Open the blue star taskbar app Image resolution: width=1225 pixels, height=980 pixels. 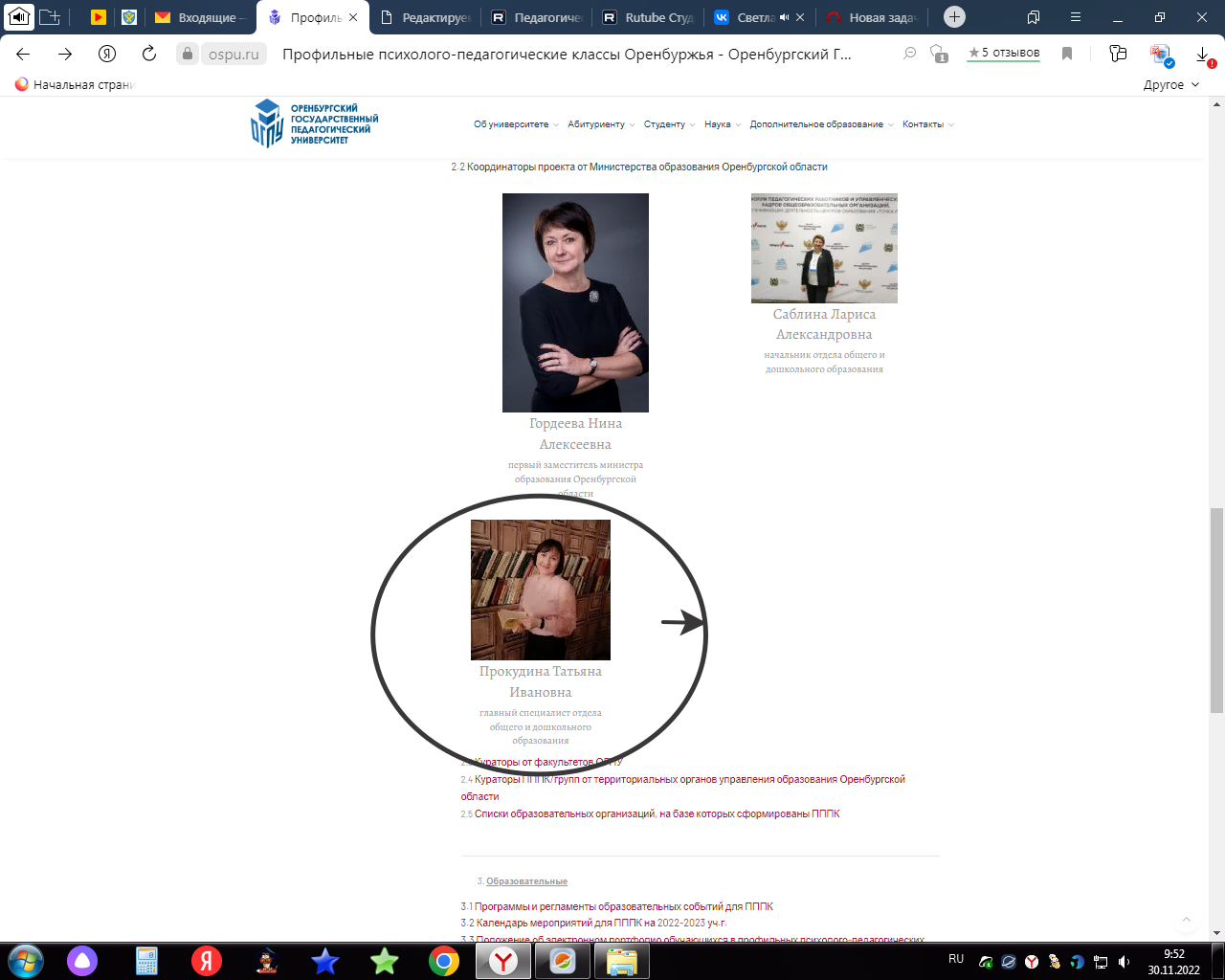point(325,961)
